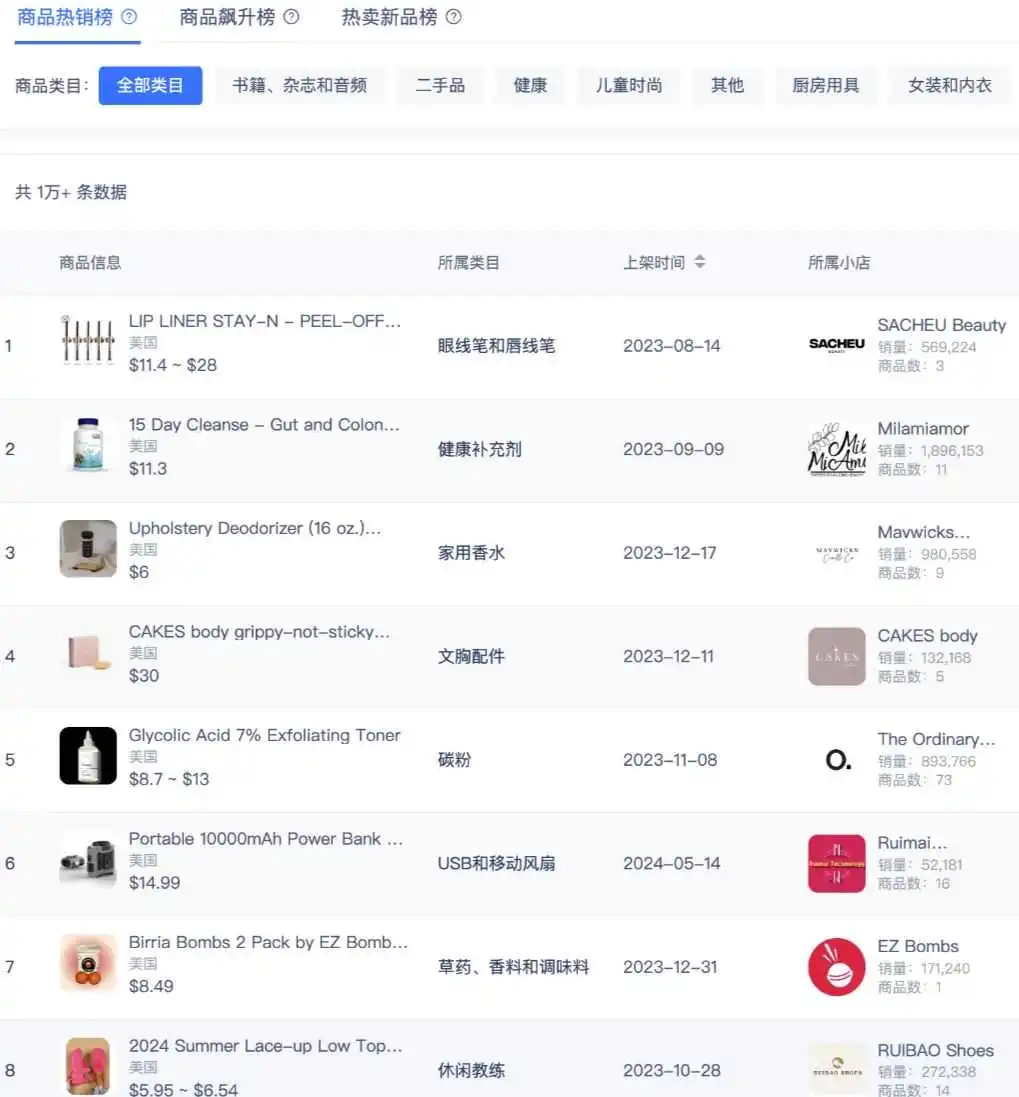Screen dimensions: 1019x1097
Task: Open RUIBAO Shoes shop logo
Action: click(836, 1070)
